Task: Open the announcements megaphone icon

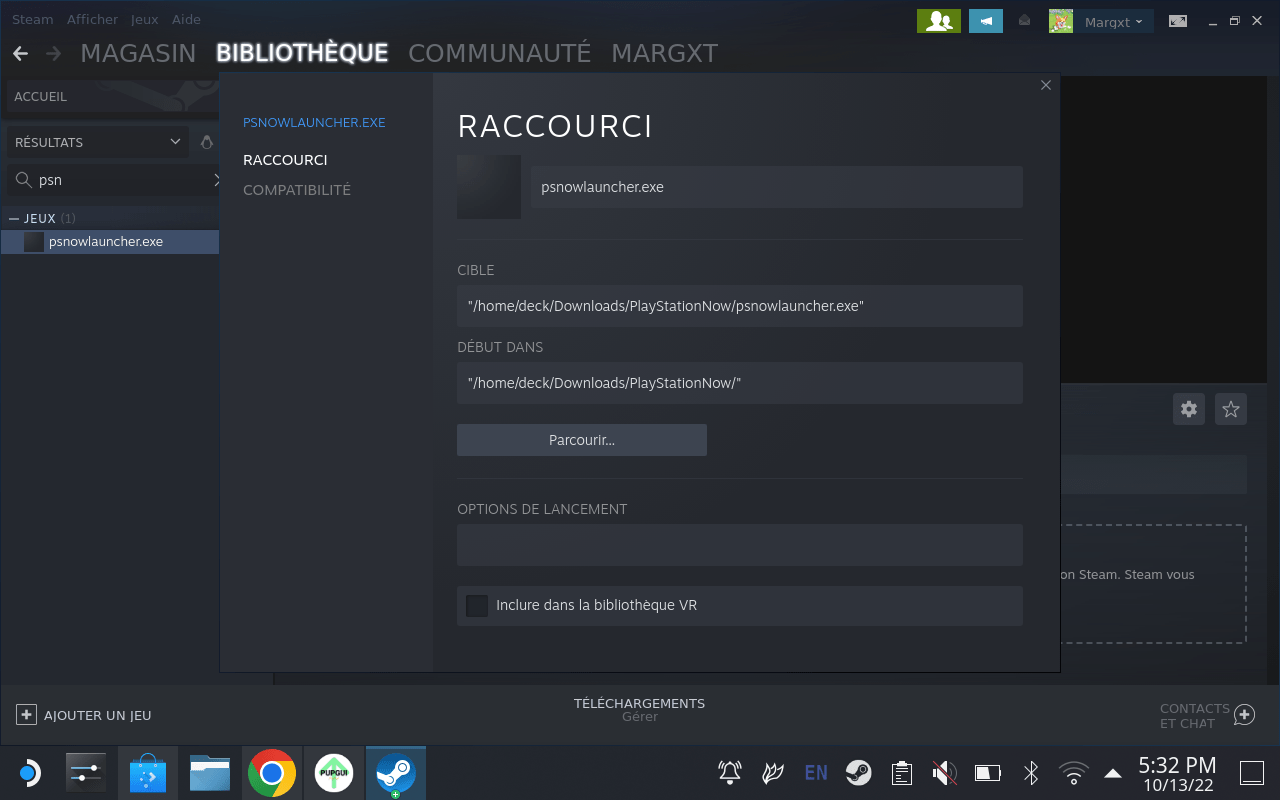Action: click(x=986, y=21)
